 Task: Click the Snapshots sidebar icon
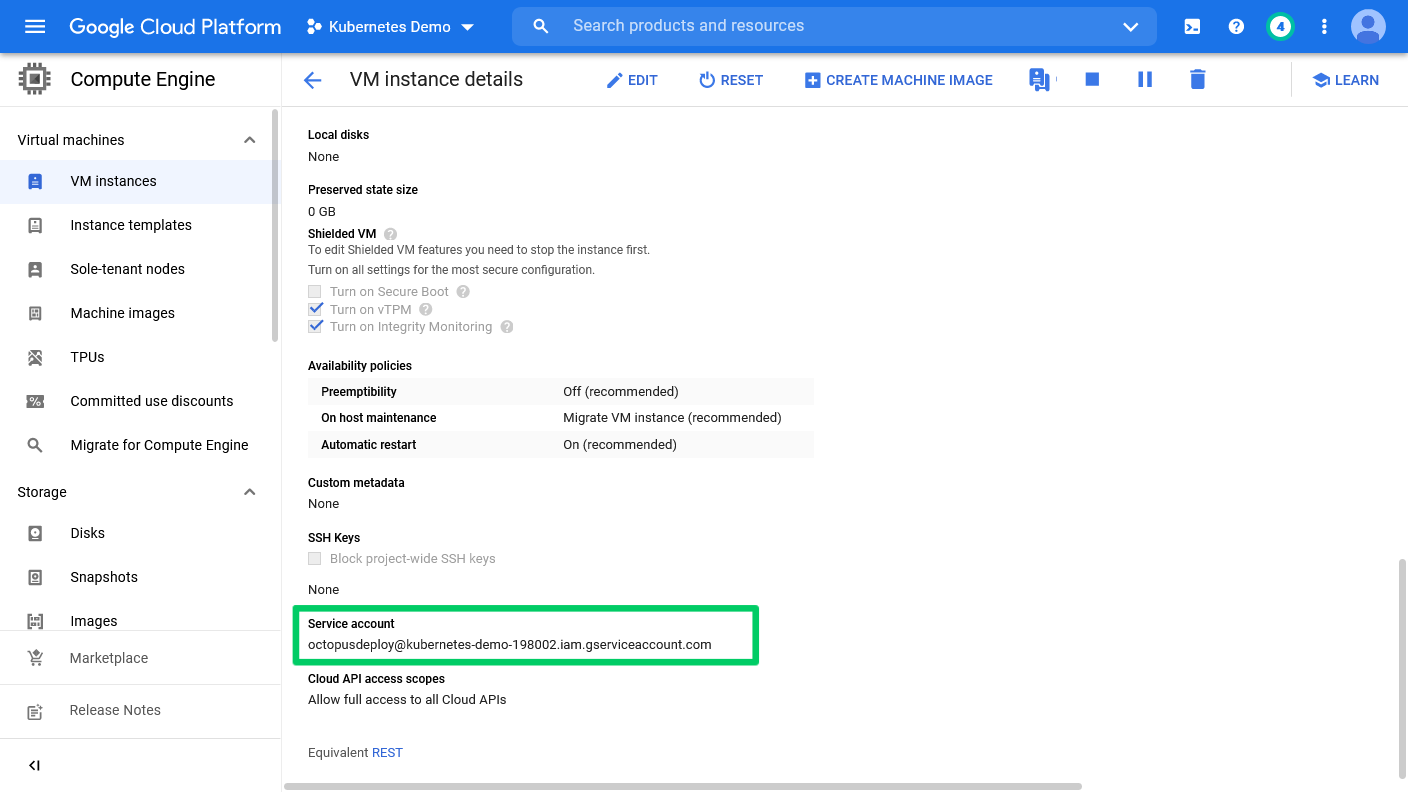click(x=35, y=577)
